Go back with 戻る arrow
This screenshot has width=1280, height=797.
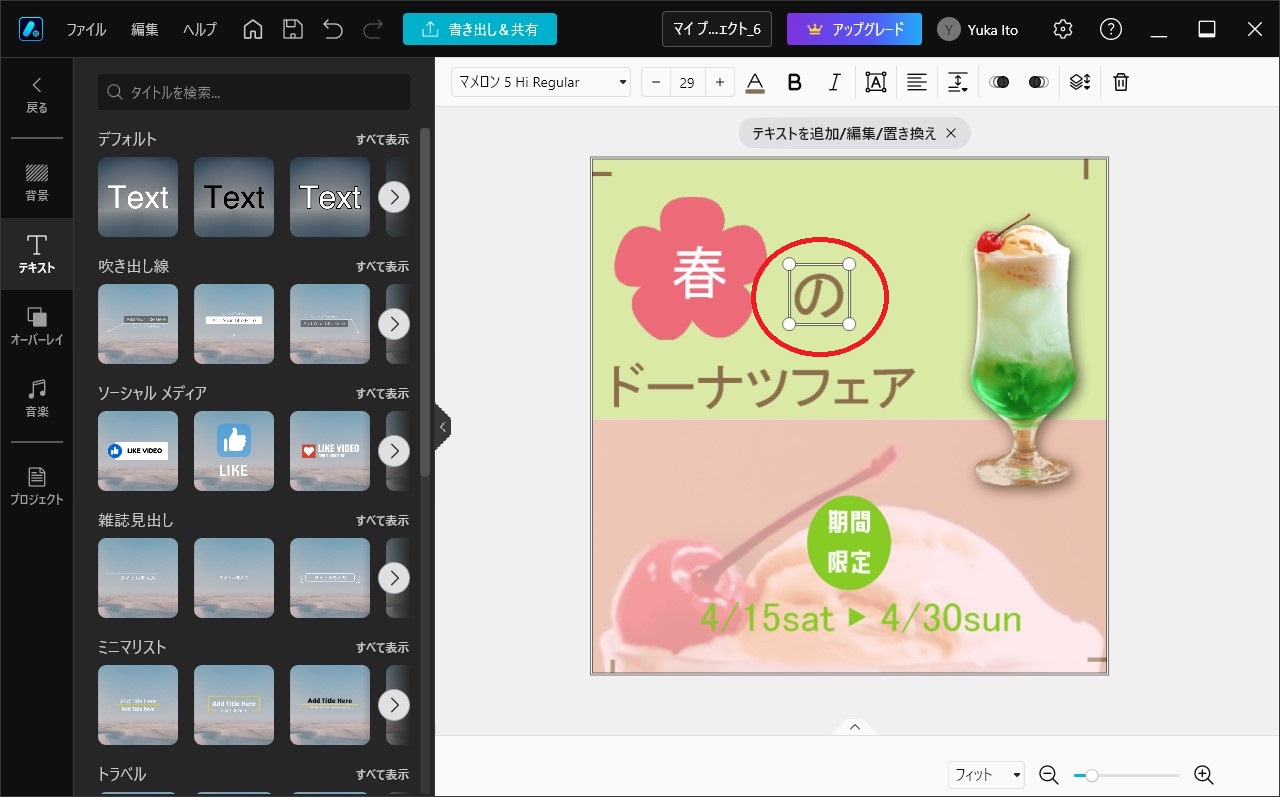(x=37, y=95)
